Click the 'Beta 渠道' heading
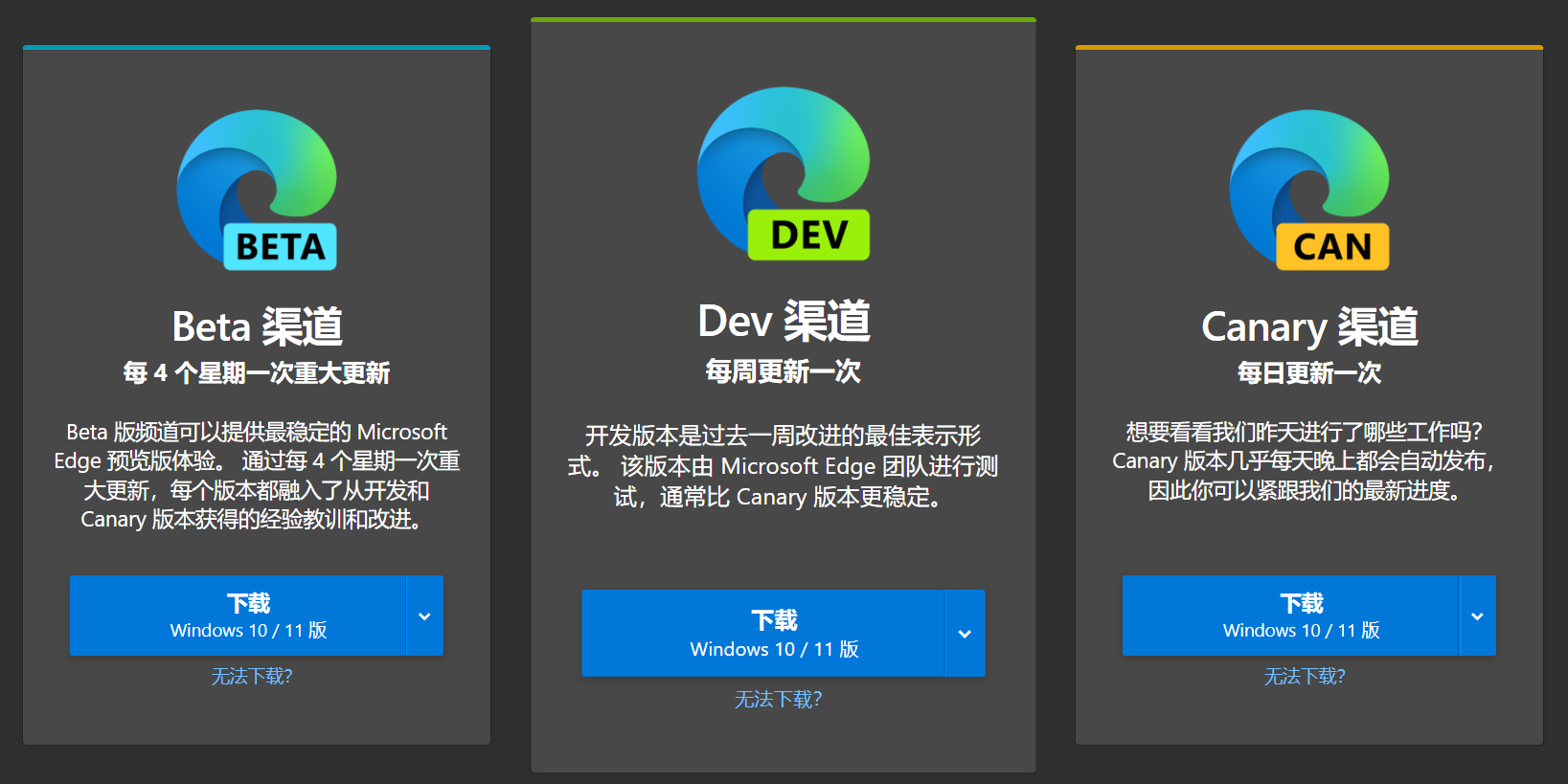1568x784 pixels. (257, 326)
